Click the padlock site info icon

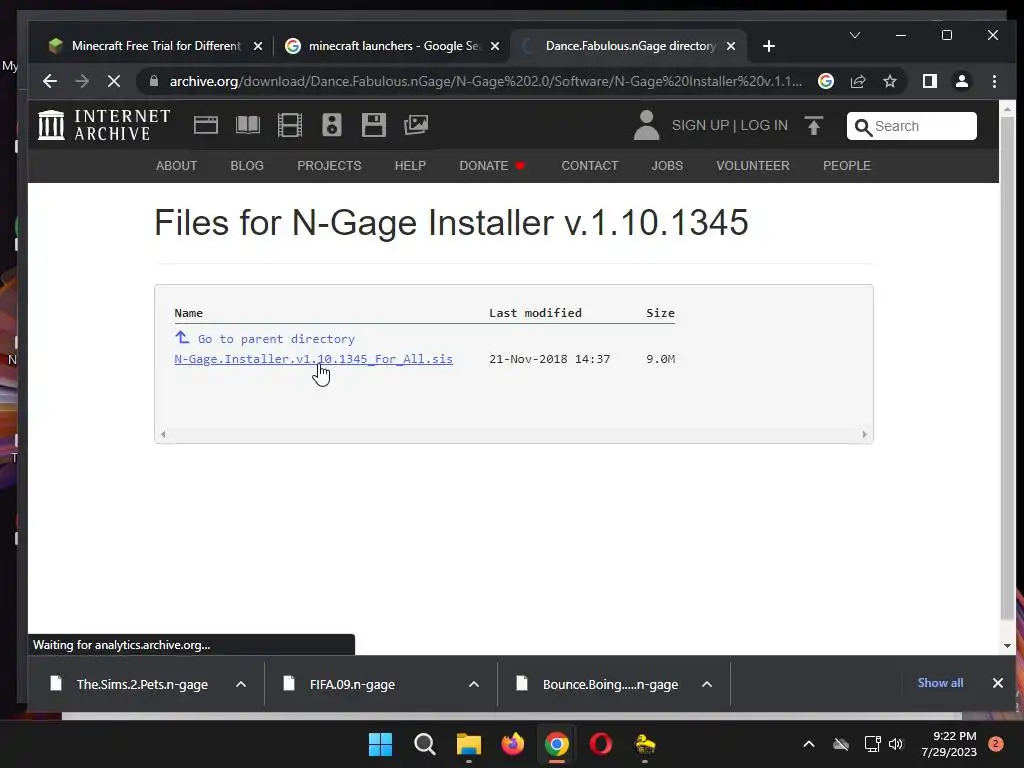point(153,81)
